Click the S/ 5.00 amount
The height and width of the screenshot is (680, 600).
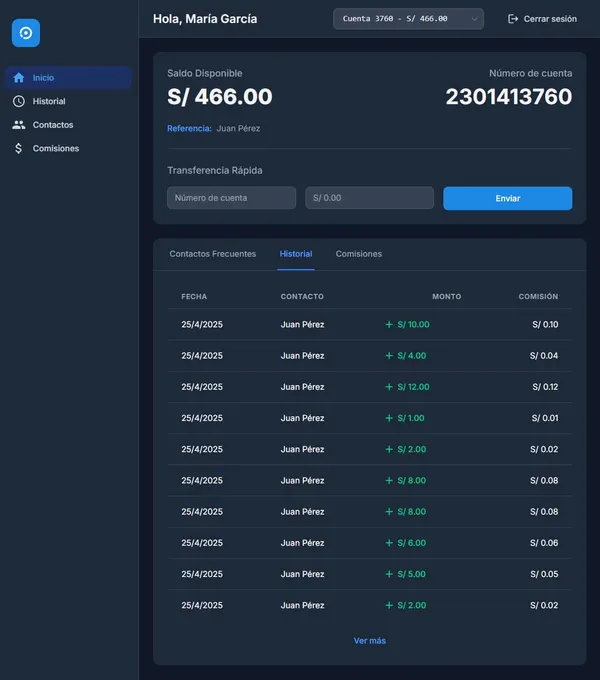411,574
